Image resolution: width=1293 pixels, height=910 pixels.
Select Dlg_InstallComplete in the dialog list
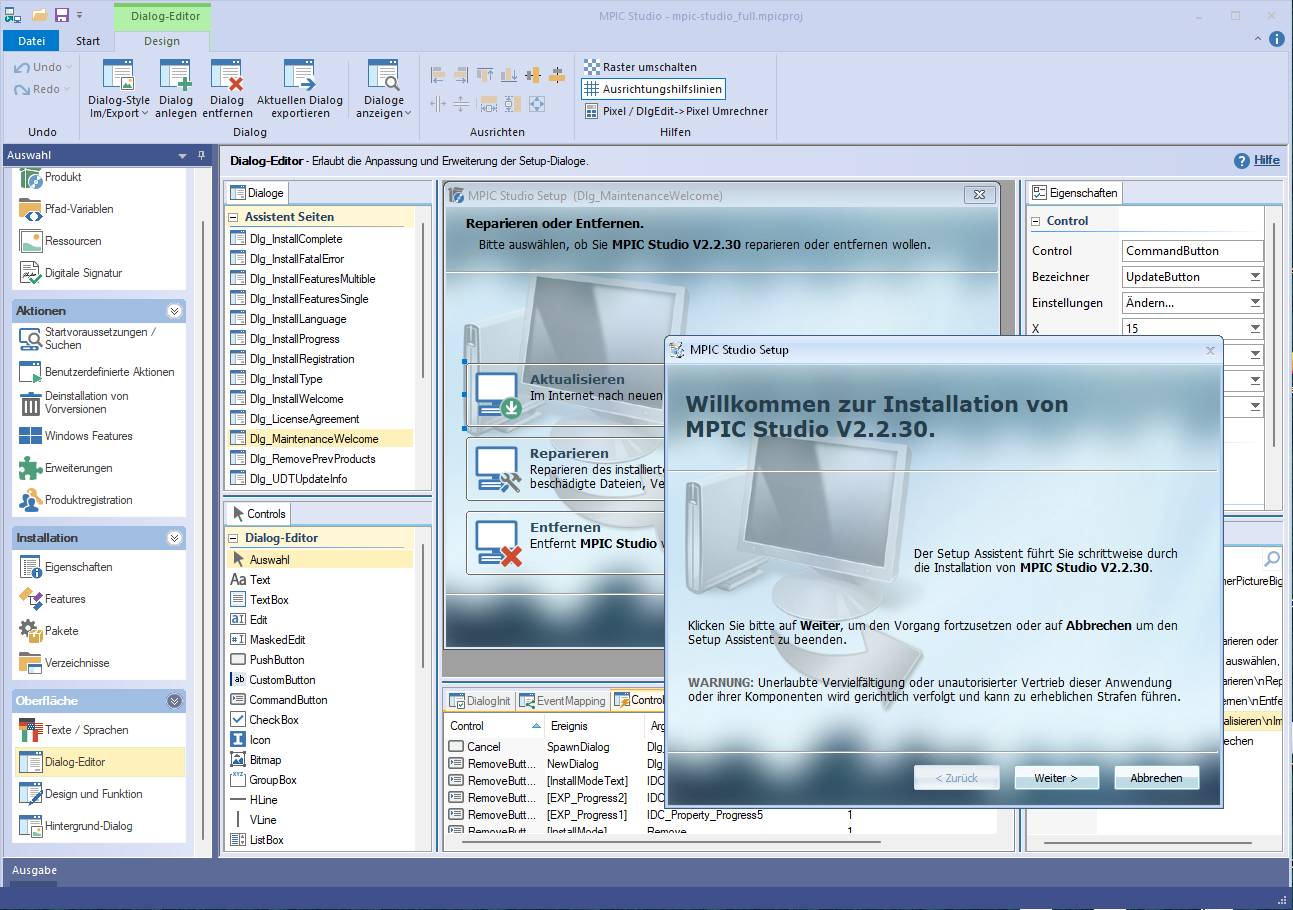296,239
